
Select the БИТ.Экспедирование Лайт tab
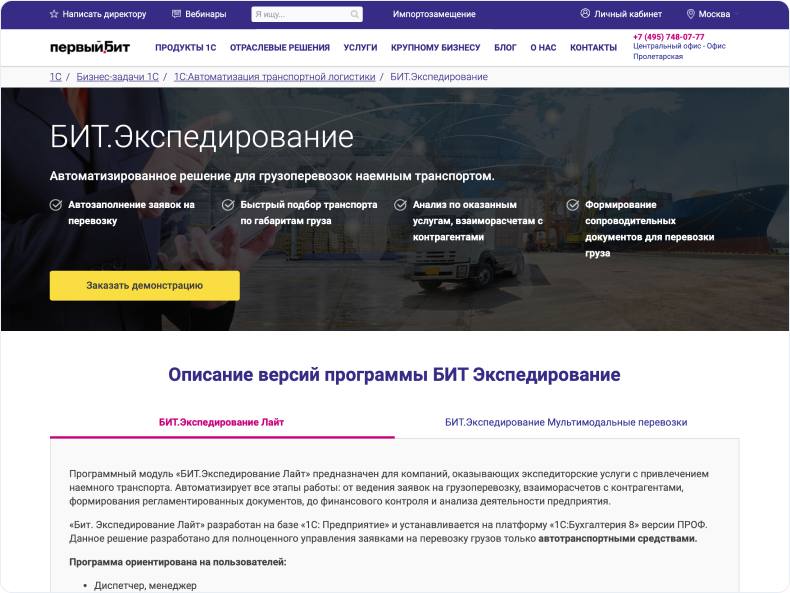(x=221, y=422)
